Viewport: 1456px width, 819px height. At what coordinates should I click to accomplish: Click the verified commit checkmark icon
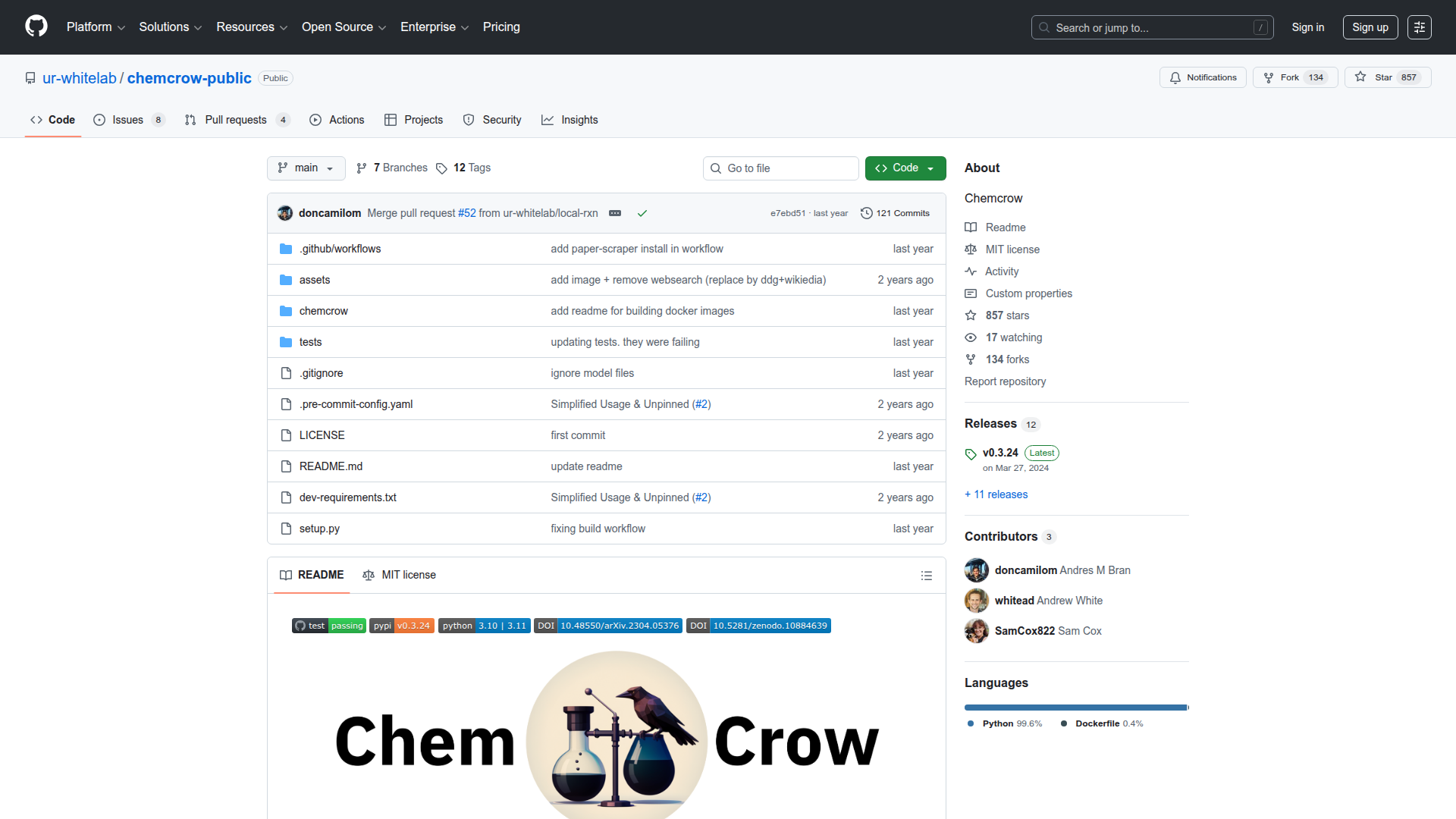coord(642,213)
